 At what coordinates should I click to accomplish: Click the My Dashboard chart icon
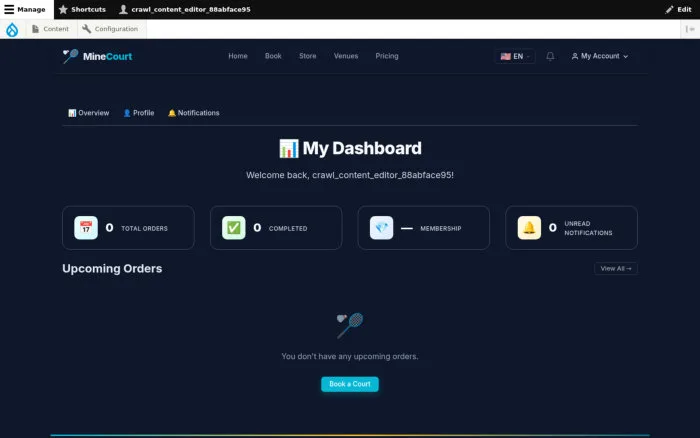288,149
